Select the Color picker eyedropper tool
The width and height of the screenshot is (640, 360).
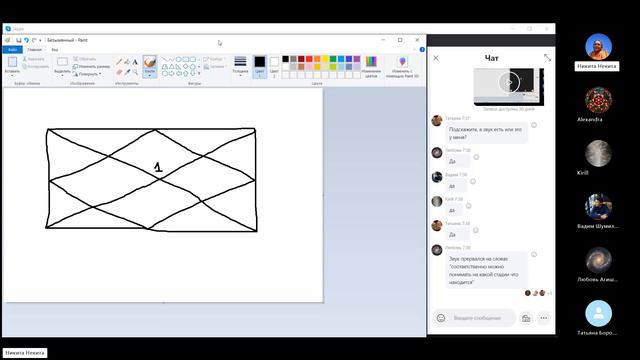tap(127, 72)
